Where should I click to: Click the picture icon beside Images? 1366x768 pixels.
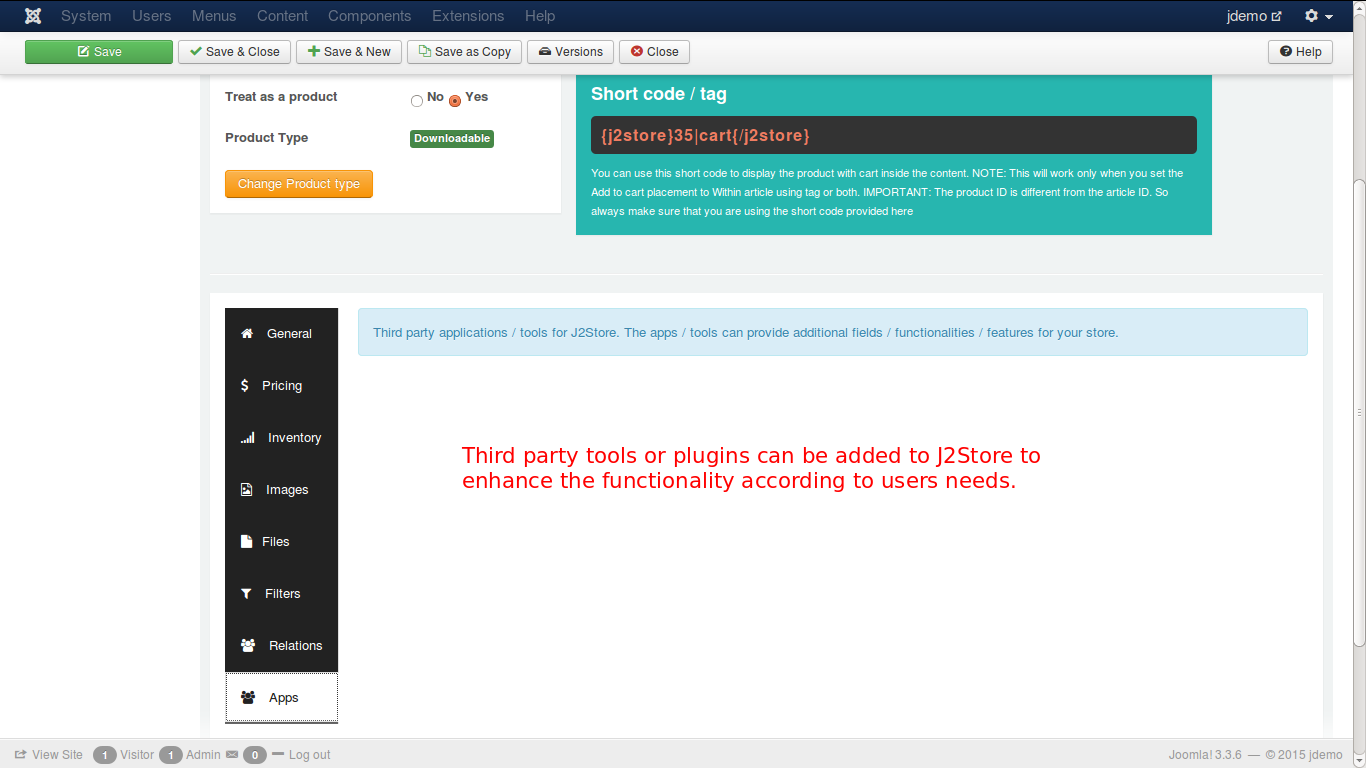(x=247, y=490)
